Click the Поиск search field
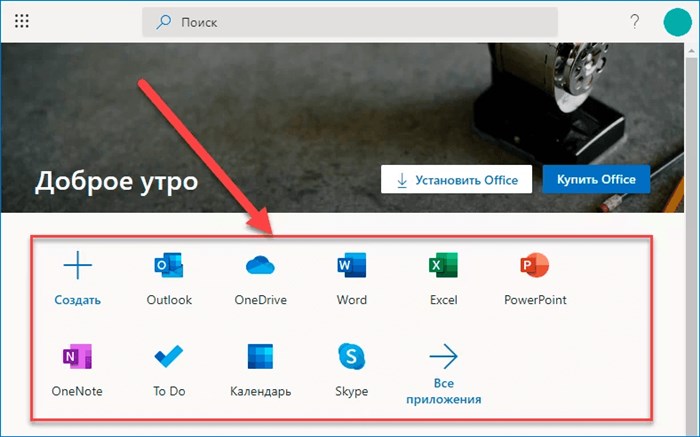Viewport: 700px width, 437px height. click(350, 22)
